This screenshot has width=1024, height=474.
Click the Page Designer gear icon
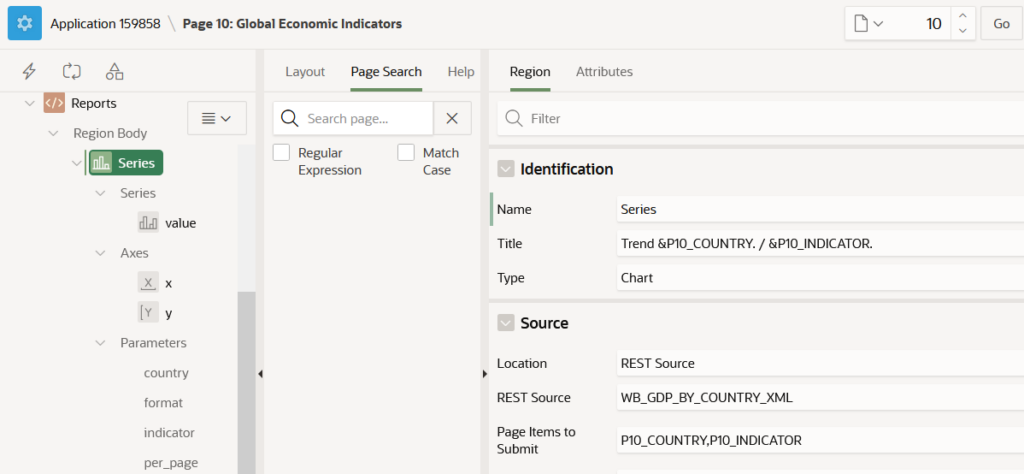pyautogui.click(x=24, y=23)
